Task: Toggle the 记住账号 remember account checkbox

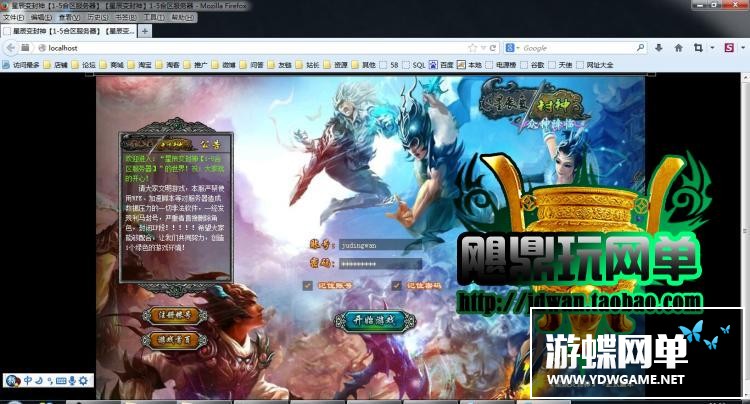Action: pos(308,285)
